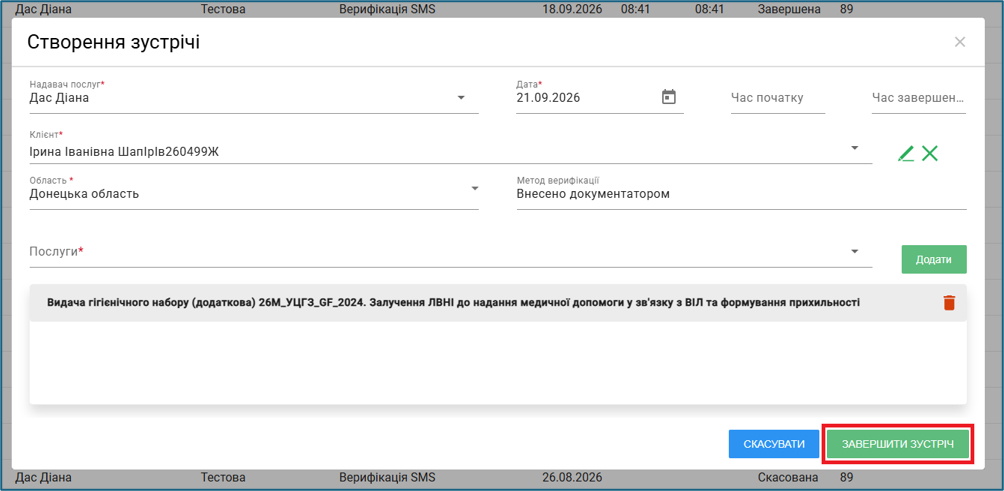Click Верифікація SMS in top background row

pyautogui.click(x=387, y=10)
